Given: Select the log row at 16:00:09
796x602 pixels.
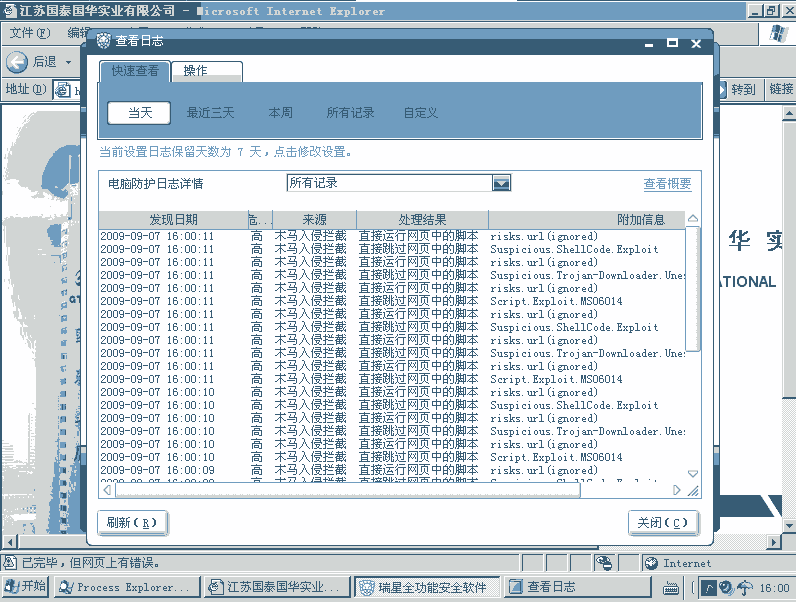Looking at the screenshot, I should pos(392,471).
